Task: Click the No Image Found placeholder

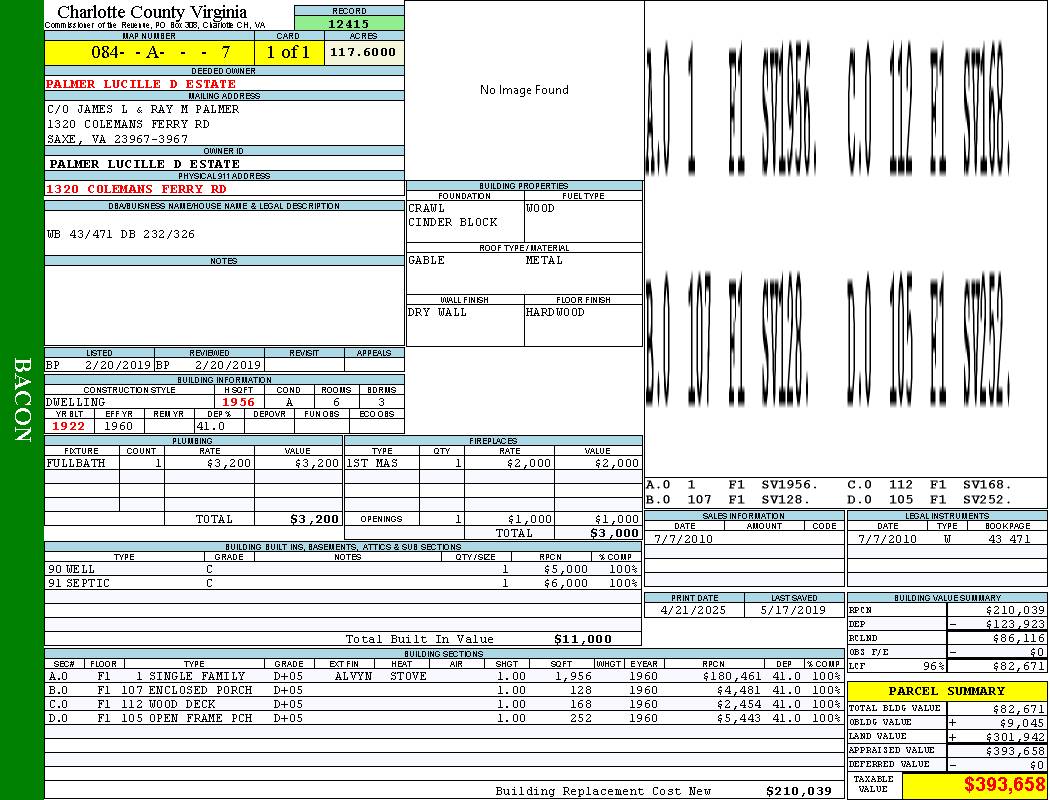Action: pyautogui.click(x=524, y=90)
